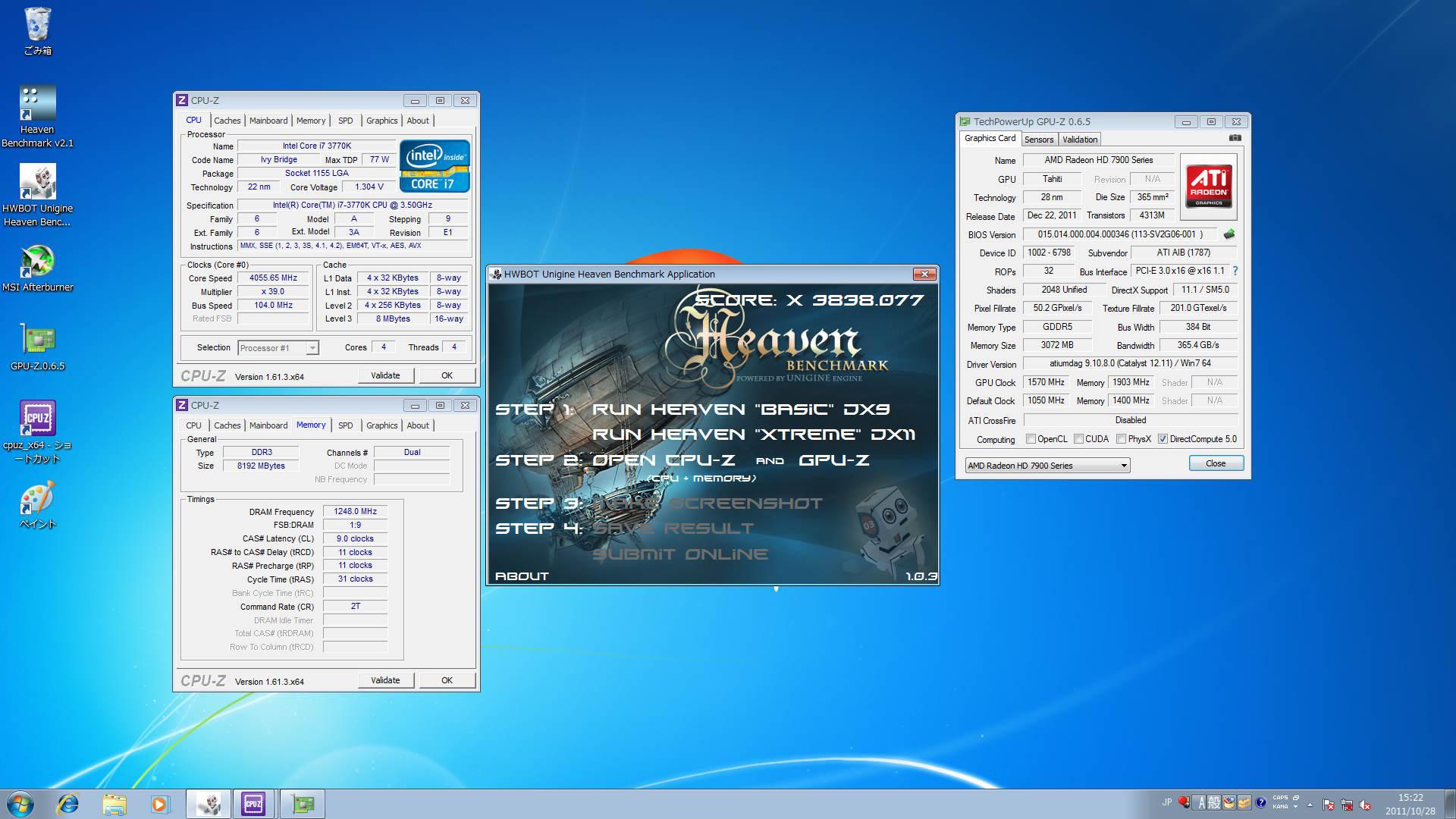Switch to Caches tab in top CPU-Z window
This screenshot has width=1456, height=819.
click(x=227, y=121)
